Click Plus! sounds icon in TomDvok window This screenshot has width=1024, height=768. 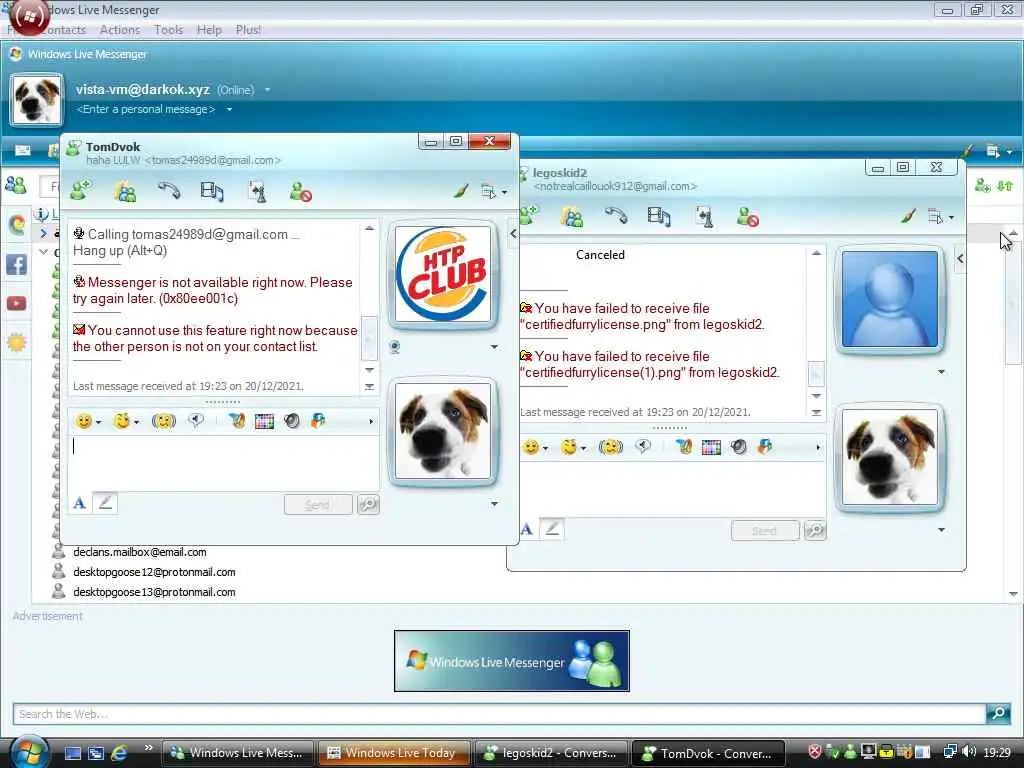(x=291, y=421)
